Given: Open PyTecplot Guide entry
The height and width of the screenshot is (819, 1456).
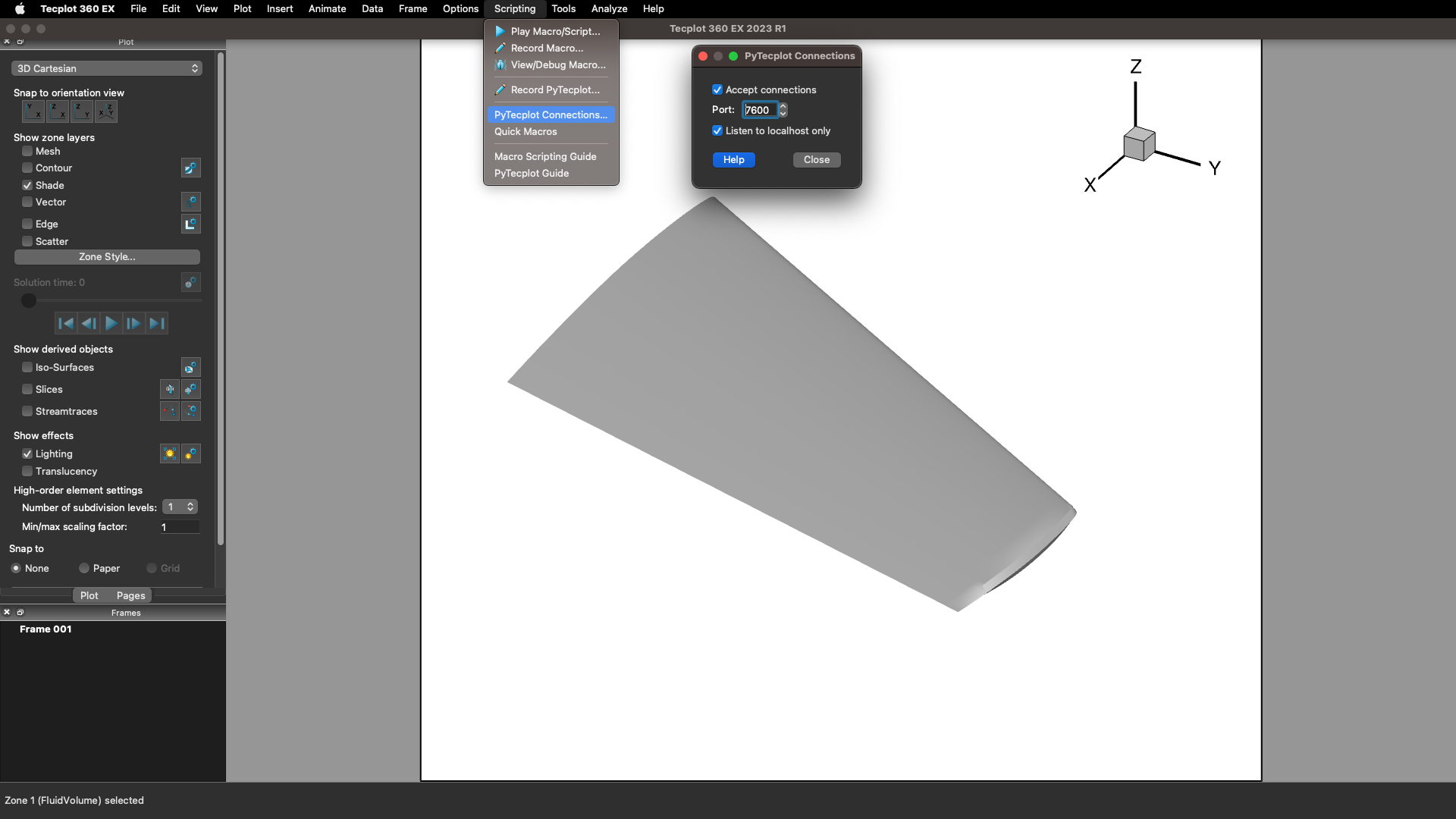Looking at the screenshot, I should [551, 173].
